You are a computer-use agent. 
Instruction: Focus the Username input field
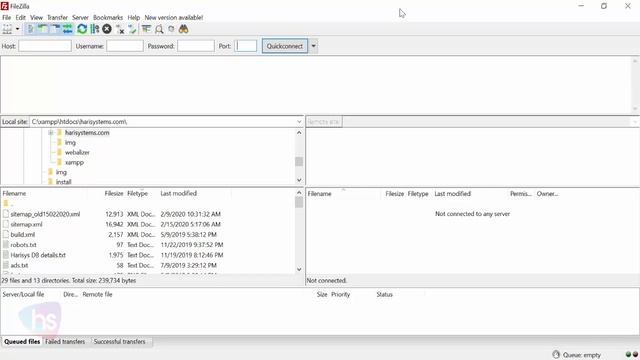pos(125,46)
